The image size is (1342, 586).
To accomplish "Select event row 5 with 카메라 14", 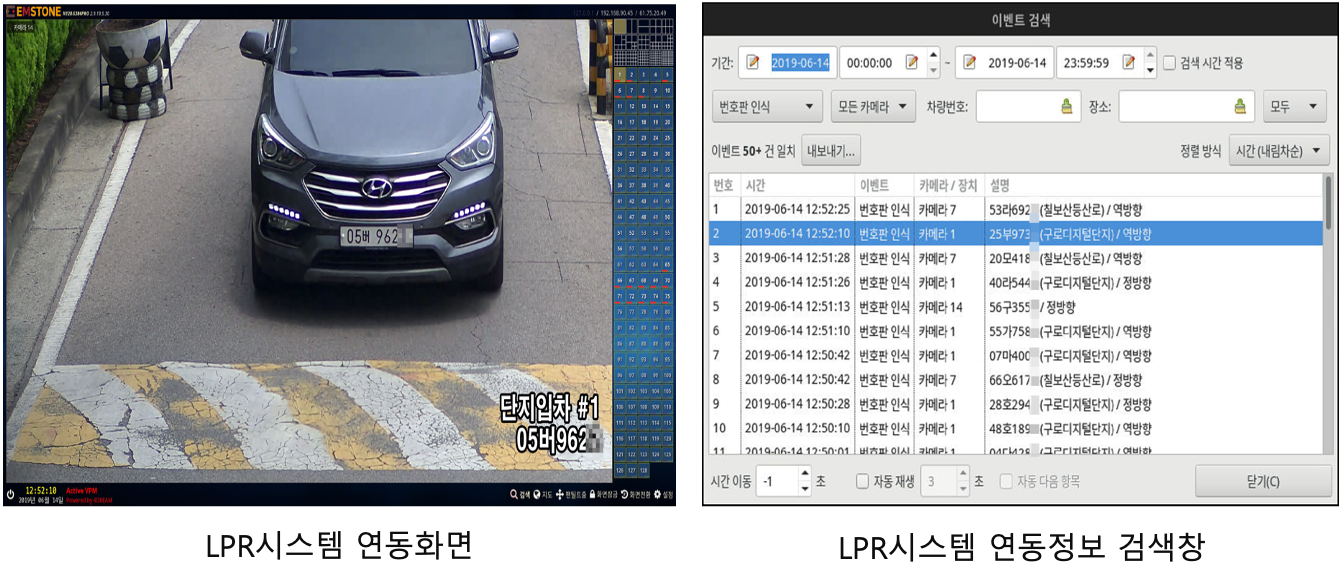I will pyautogui.click(x=1016, y=307).
